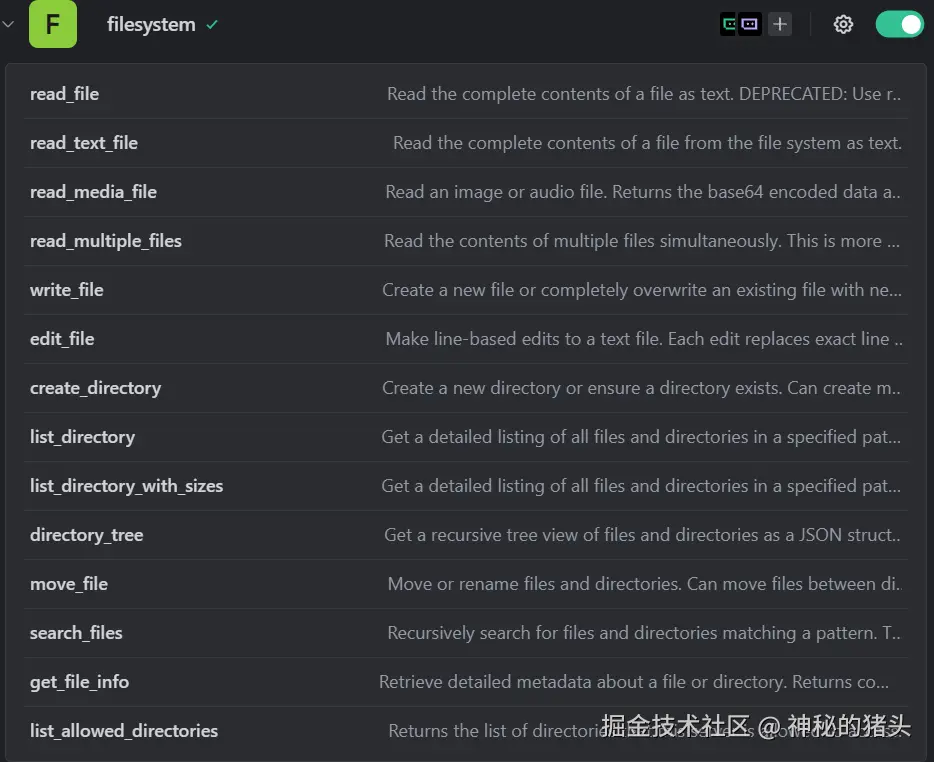The image size is (934, 762).
Task: Click the create_directory tool row
Action: point(95,388)
